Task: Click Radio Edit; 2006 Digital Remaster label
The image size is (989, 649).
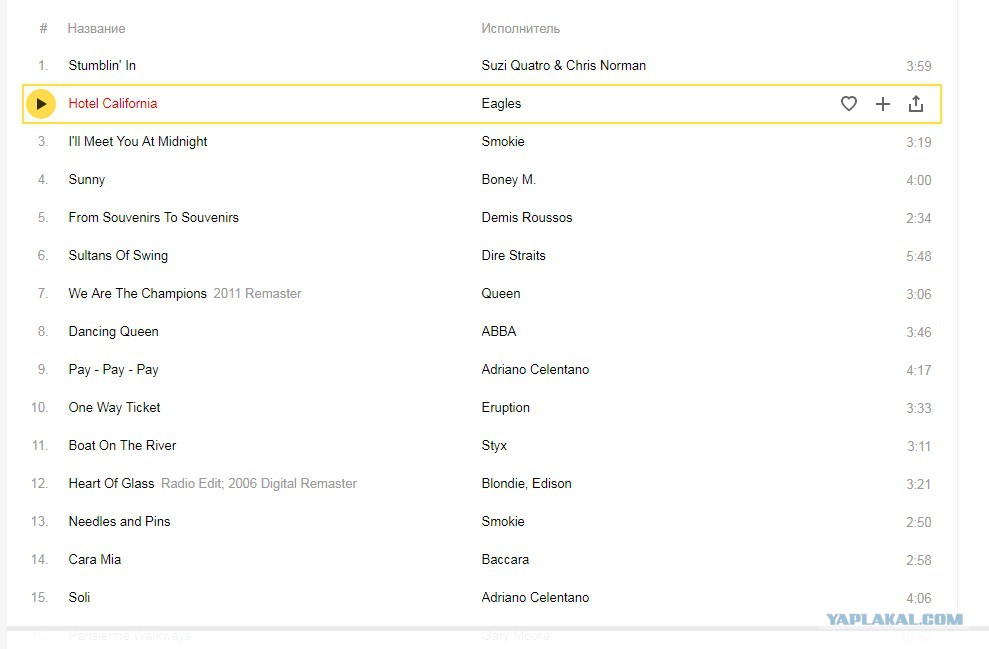Action: tap(259, 483)
